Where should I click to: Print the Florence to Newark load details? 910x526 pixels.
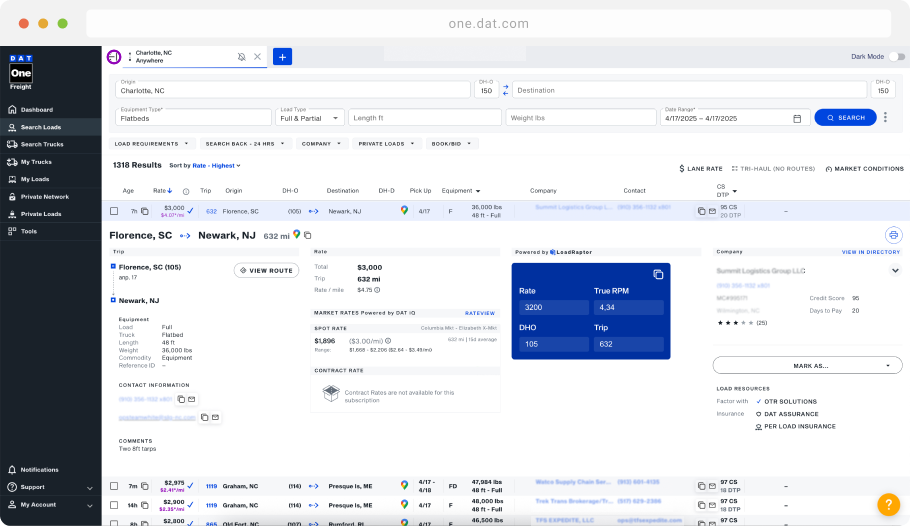893,235
